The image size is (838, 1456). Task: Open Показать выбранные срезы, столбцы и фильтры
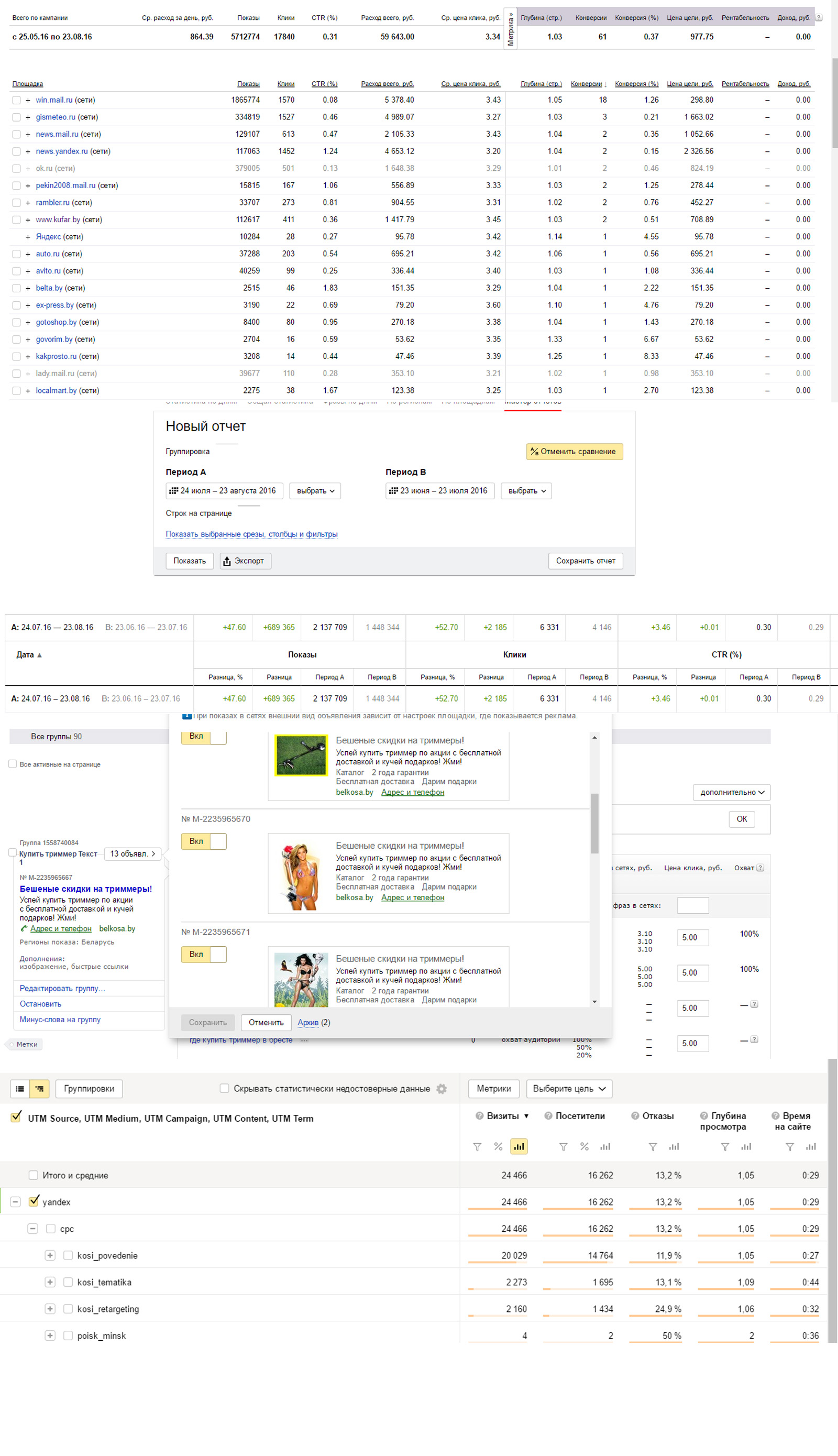tap(251, 534)
